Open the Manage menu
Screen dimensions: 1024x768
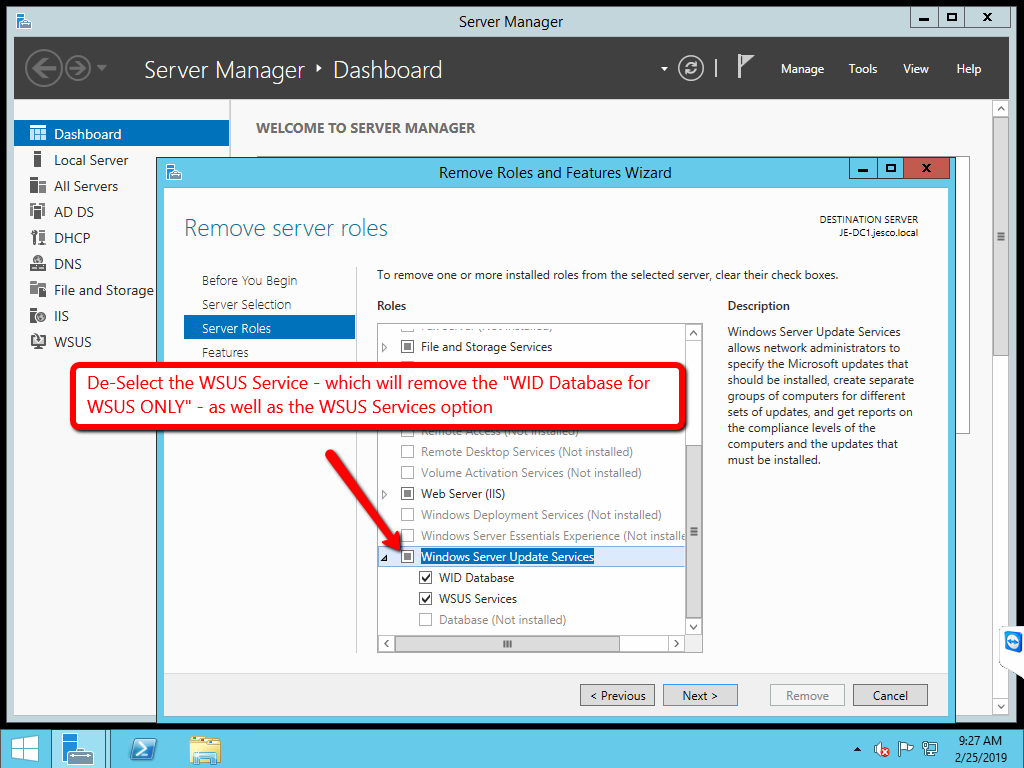point(802,69)
